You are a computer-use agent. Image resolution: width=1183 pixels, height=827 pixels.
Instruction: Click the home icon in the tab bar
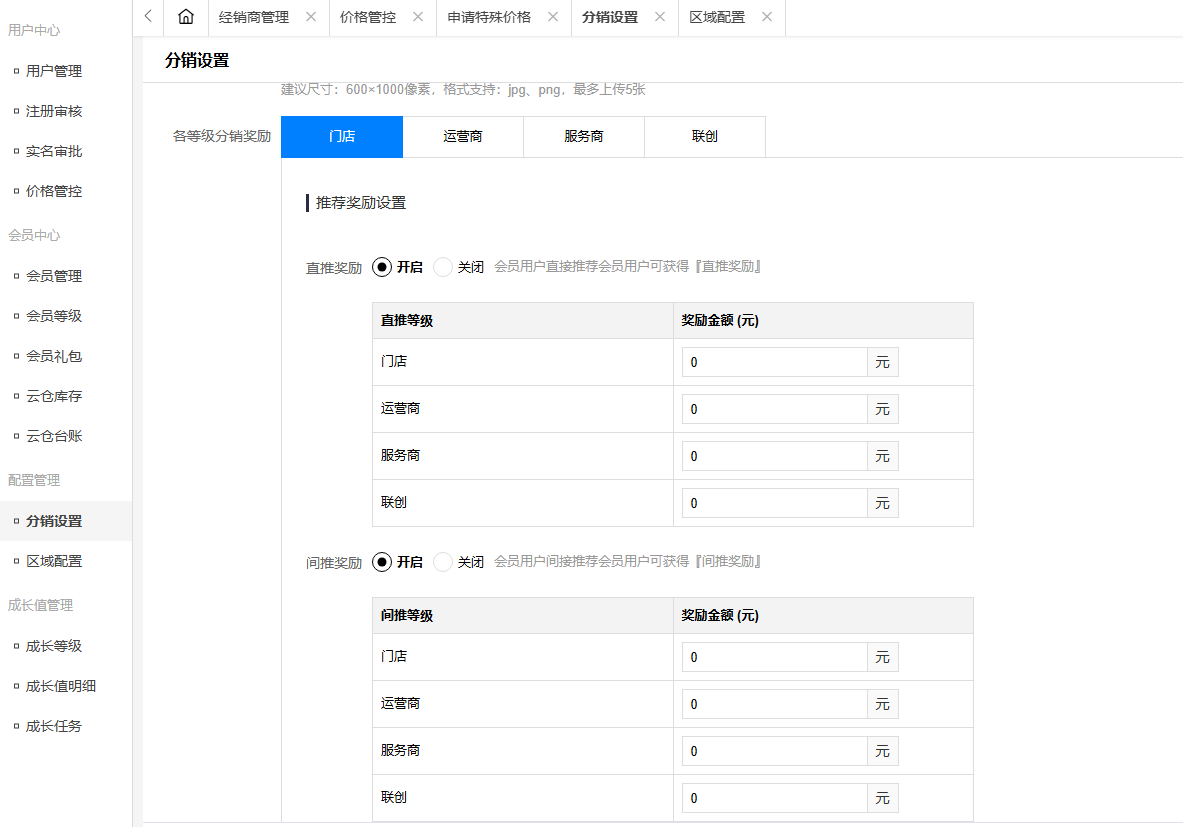(x=185, y=17)
